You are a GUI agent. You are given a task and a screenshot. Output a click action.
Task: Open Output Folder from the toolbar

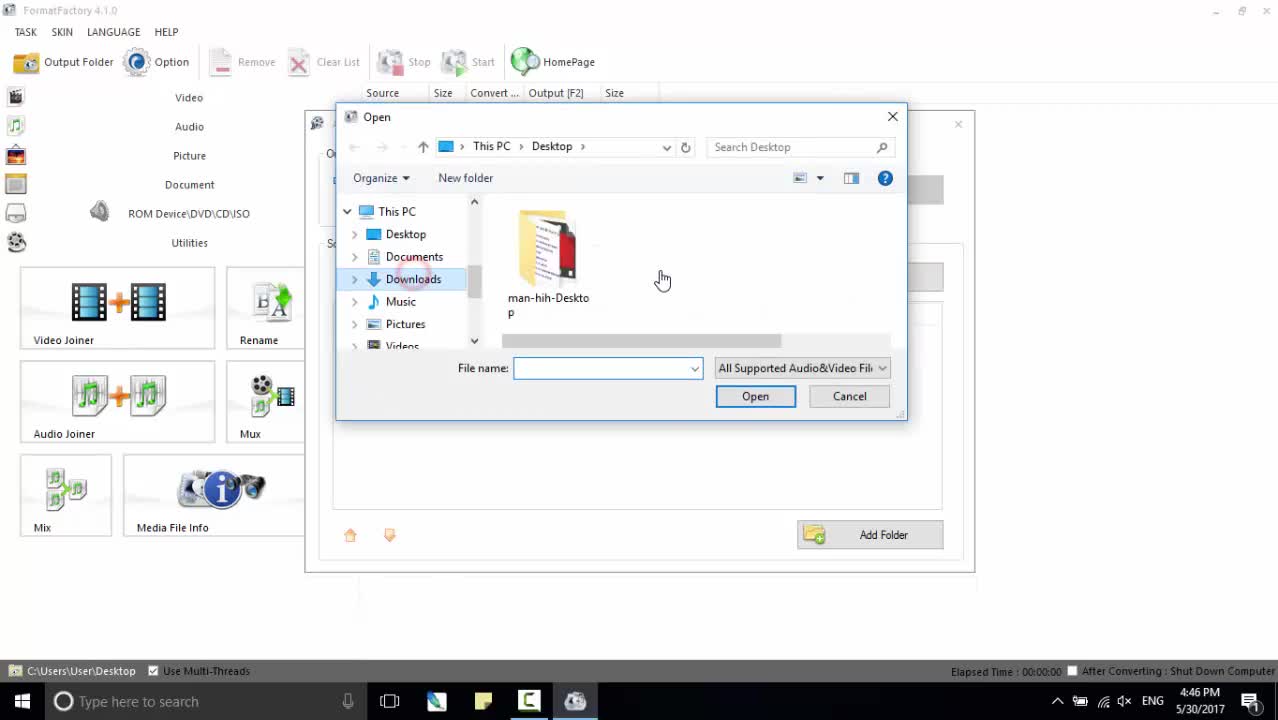click(x=63, y=62)
